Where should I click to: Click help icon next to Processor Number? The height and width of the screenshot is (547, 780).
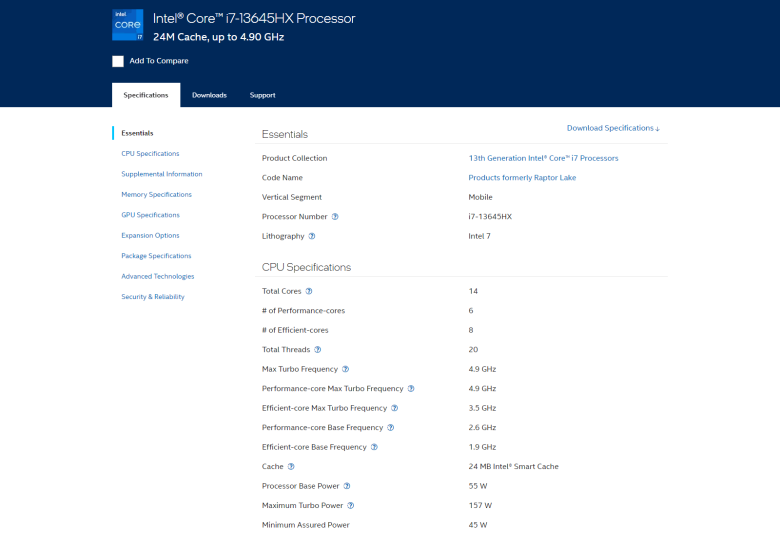[335, 217]
